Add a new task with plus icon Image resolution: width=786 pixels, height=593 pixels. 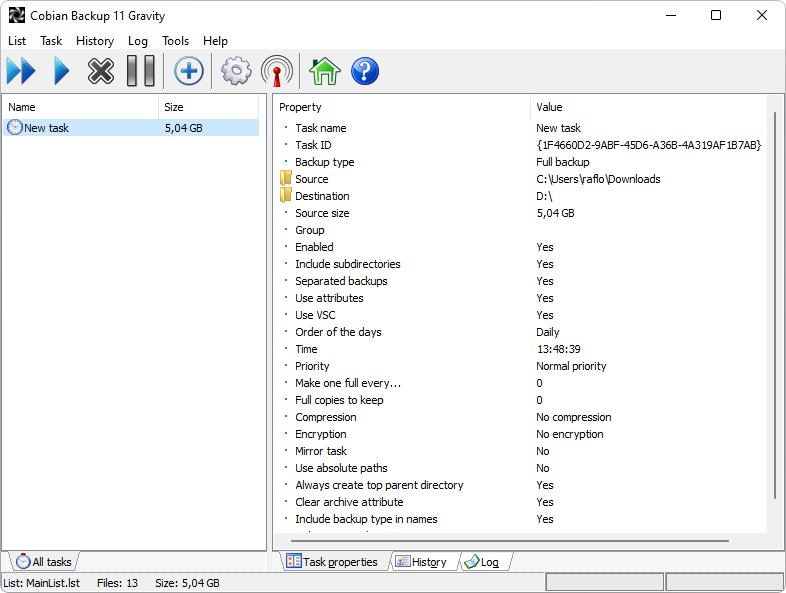(x=189, y=71)
